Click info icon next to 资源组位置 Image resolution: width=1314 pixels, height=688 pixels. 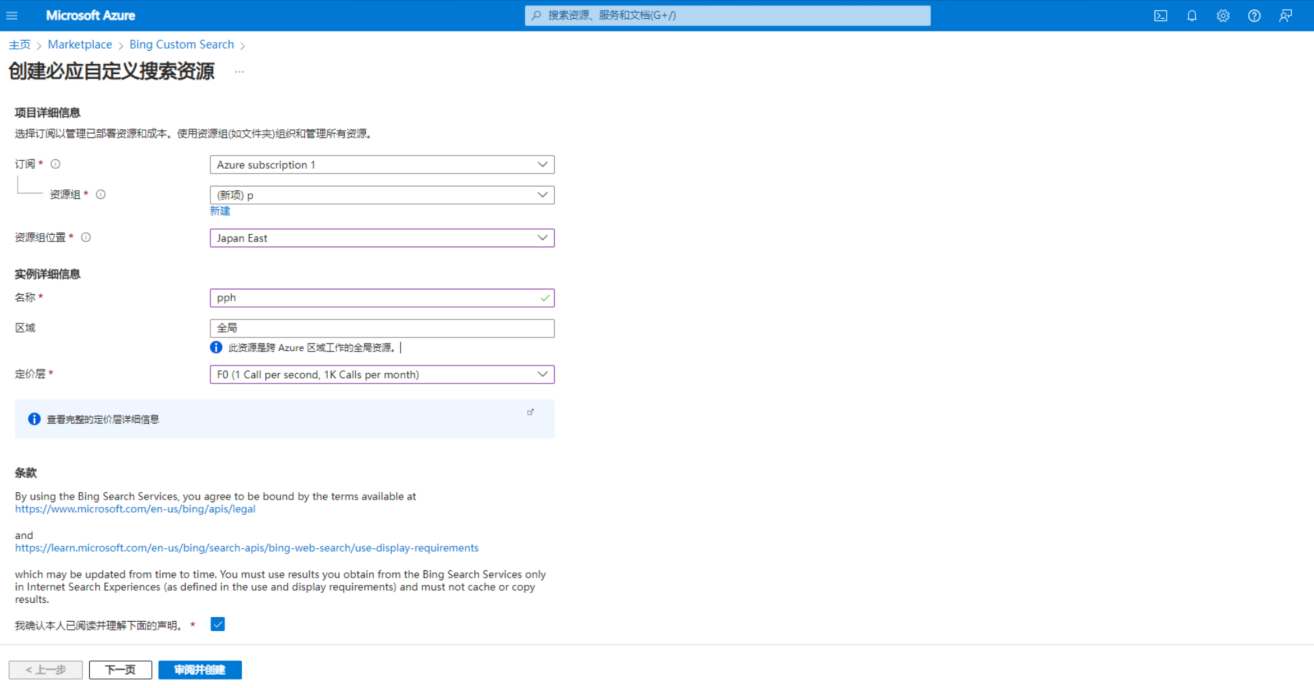(86, 238)
